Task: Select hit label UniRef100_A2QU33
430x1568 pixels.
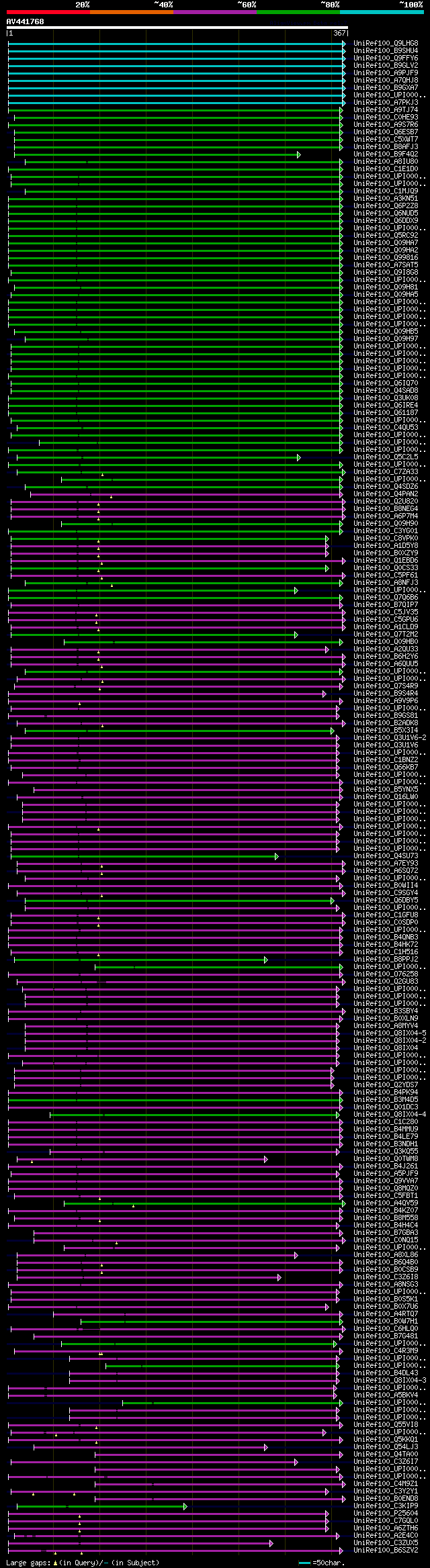Action: pos(386,649)
